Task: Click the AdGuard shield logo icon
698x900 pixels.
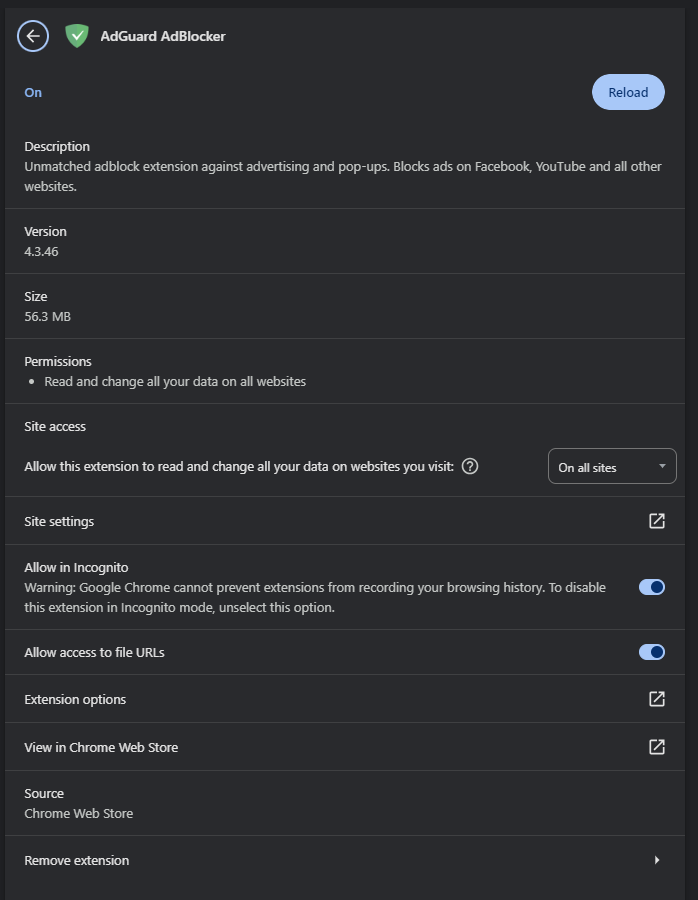Action: 77,36
